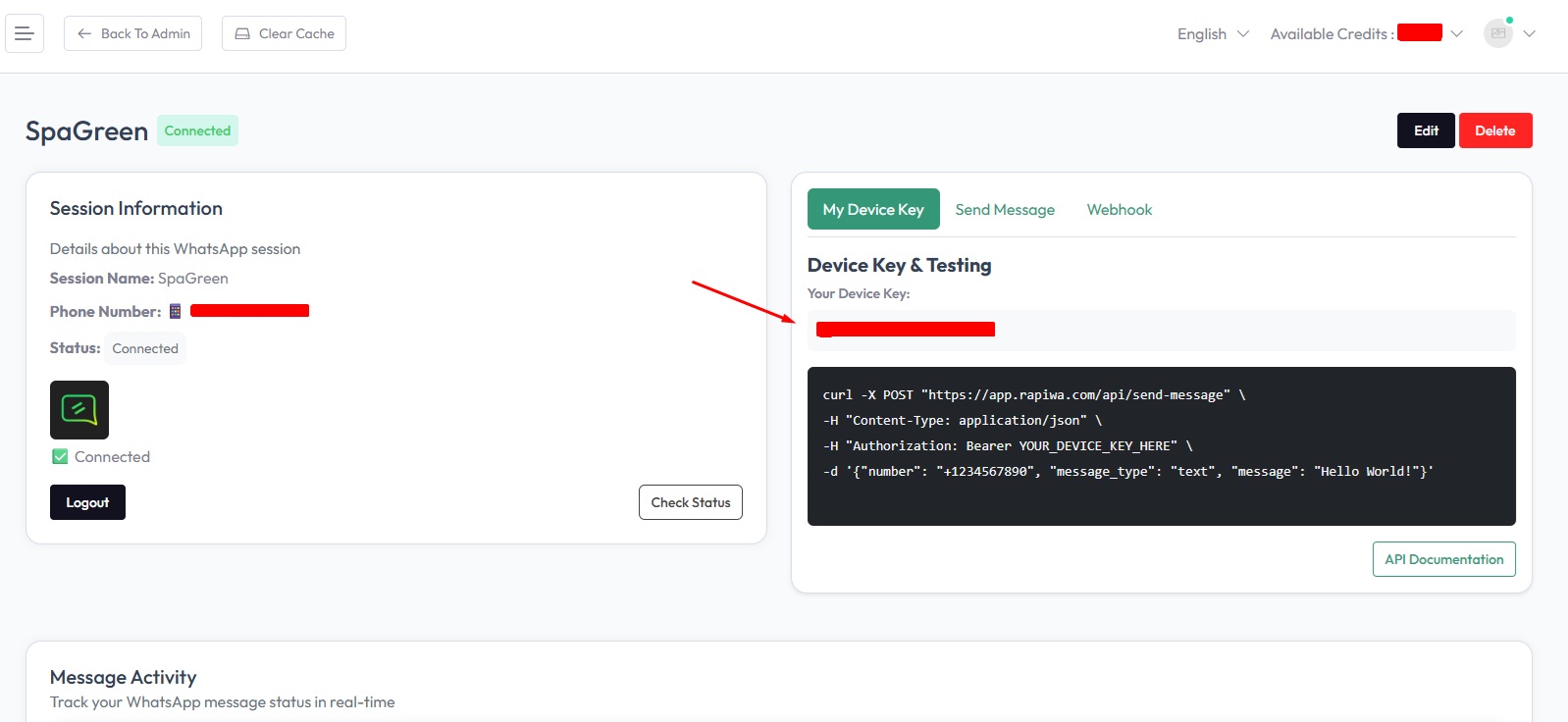Click the user avatar icon

pyautogui.click(x=1497, y=33)
